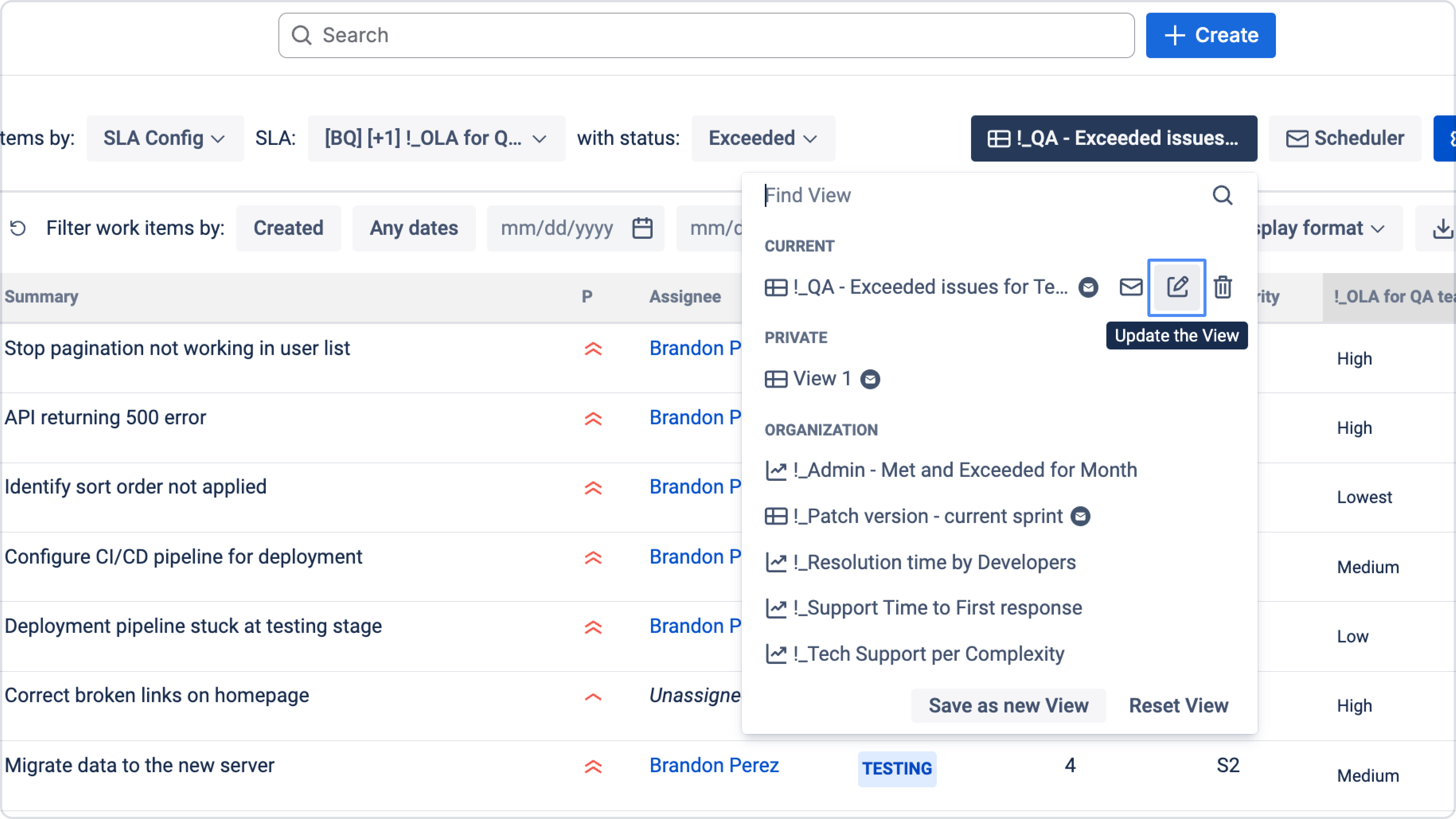Open assignee link for Stop pagination row
1456x819 pixels.
click(x=695, y=348)
